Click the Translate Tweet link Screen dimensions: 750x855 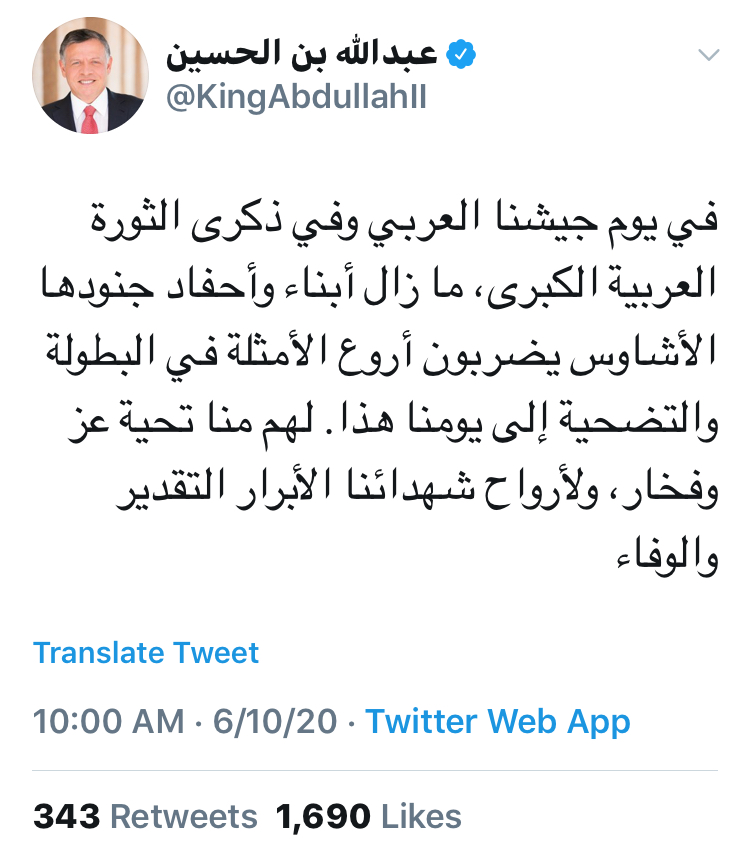[x=146, y=653]
